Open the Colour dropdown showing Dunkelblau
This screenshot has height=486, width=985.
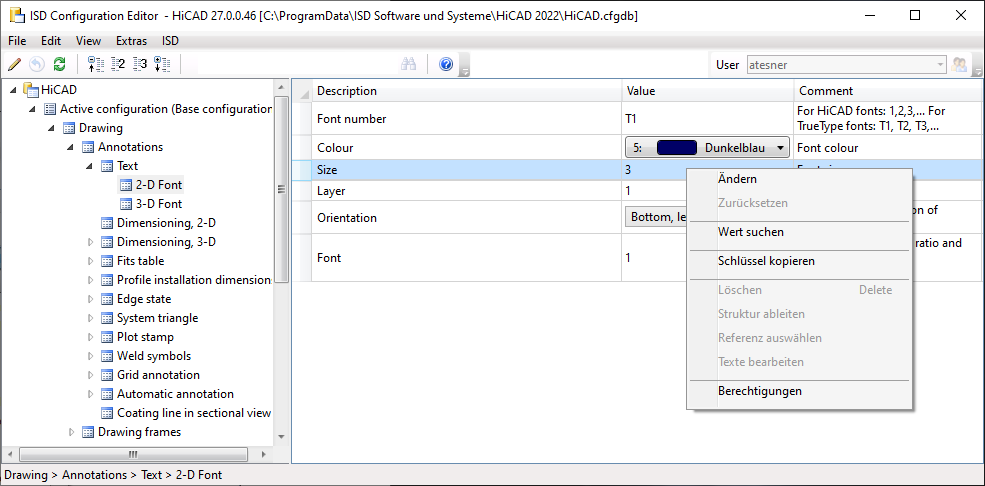tap(707, 148)
